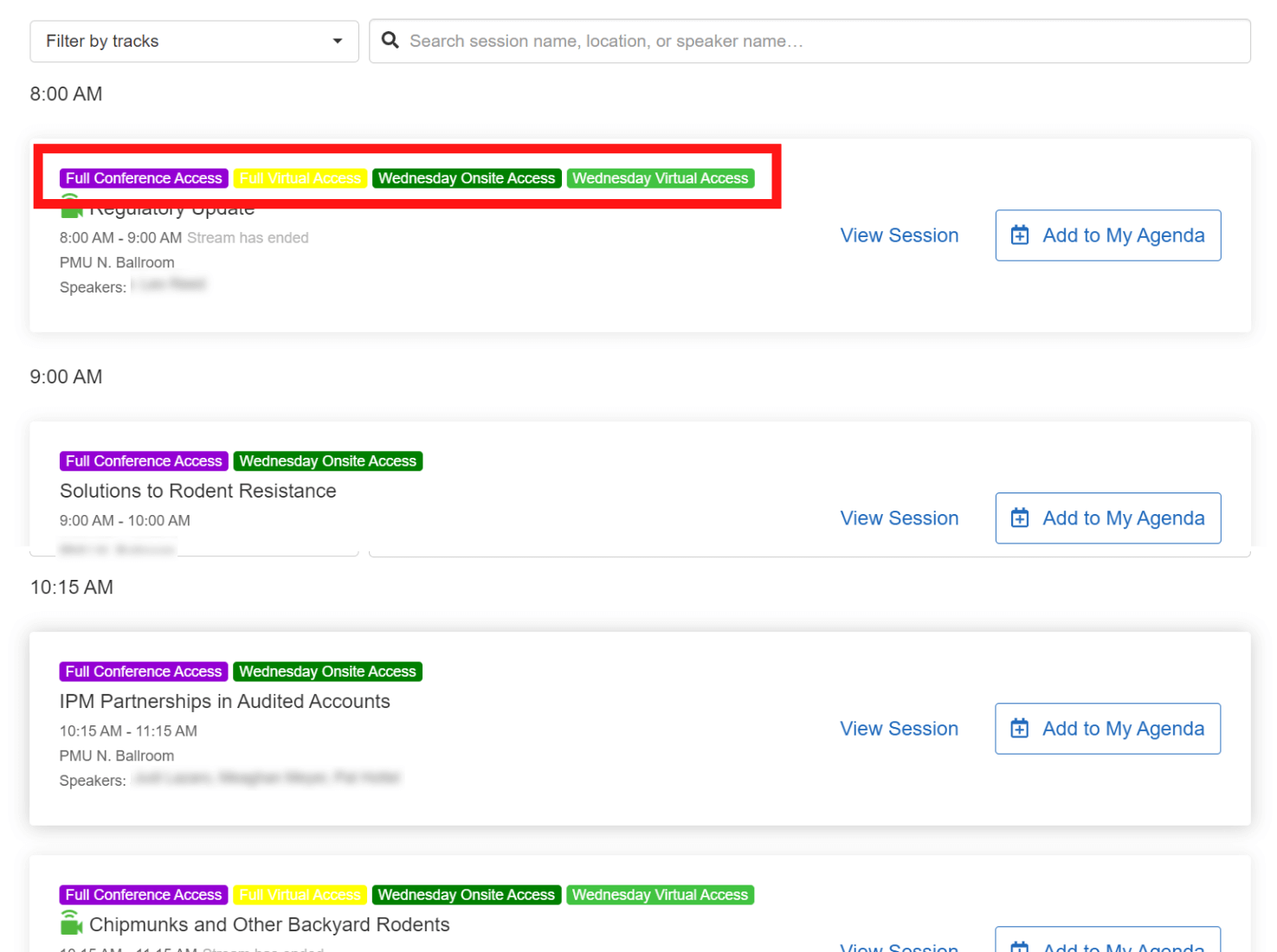
Task: Click the search magnifier icon
Action: 390,41
